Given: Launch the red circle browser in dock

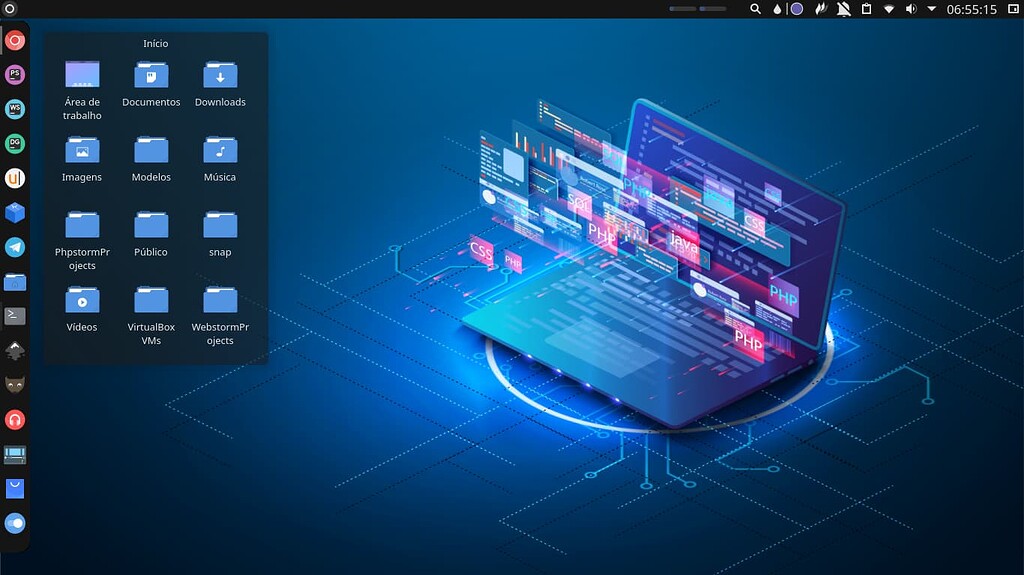Looking at the screenshot, I should pos(15,41).
